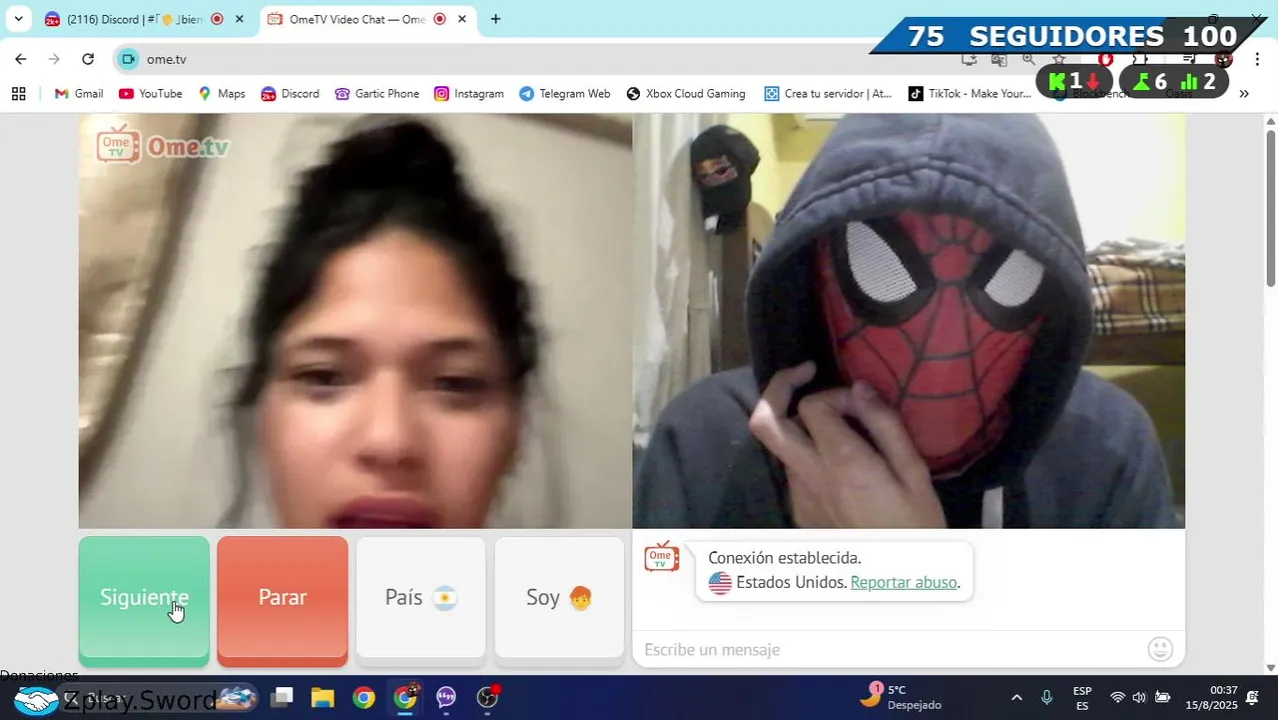Open the emoji smiley picker

(x=1160, y=649)
